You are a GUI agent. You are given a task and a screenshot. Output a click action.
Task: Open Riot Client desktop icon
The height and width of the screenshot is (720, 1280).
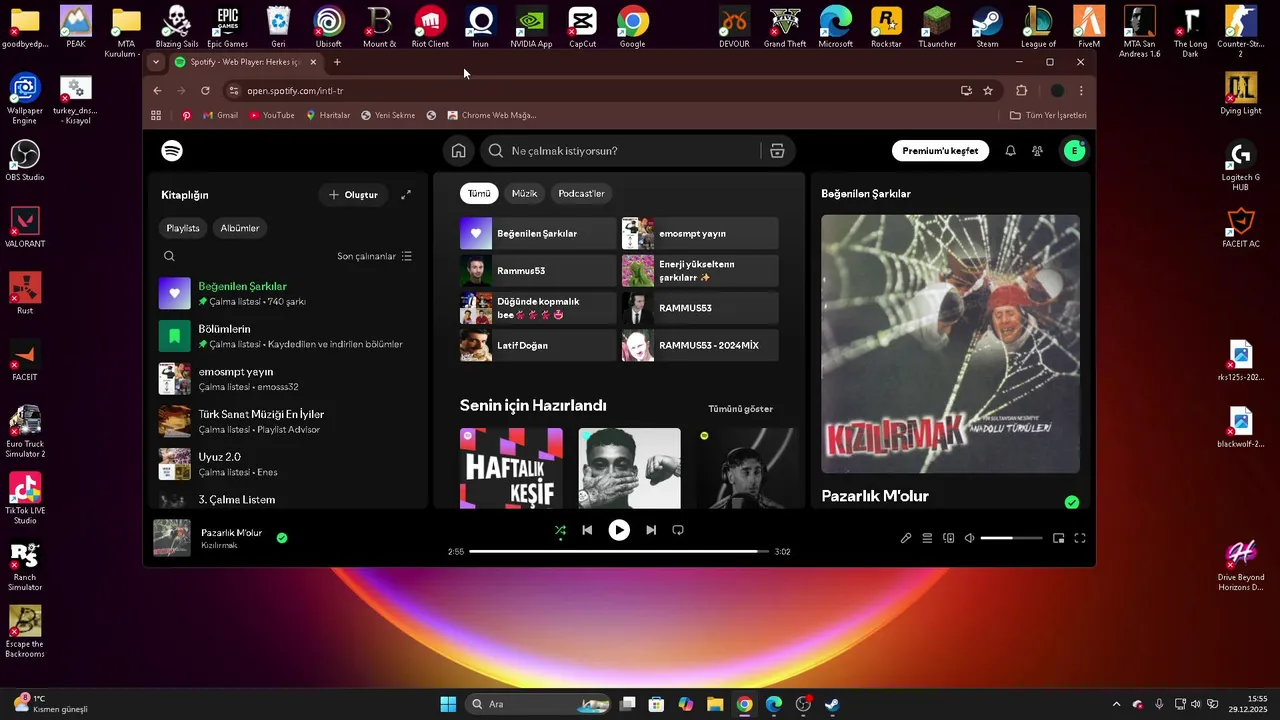[430, 27]
